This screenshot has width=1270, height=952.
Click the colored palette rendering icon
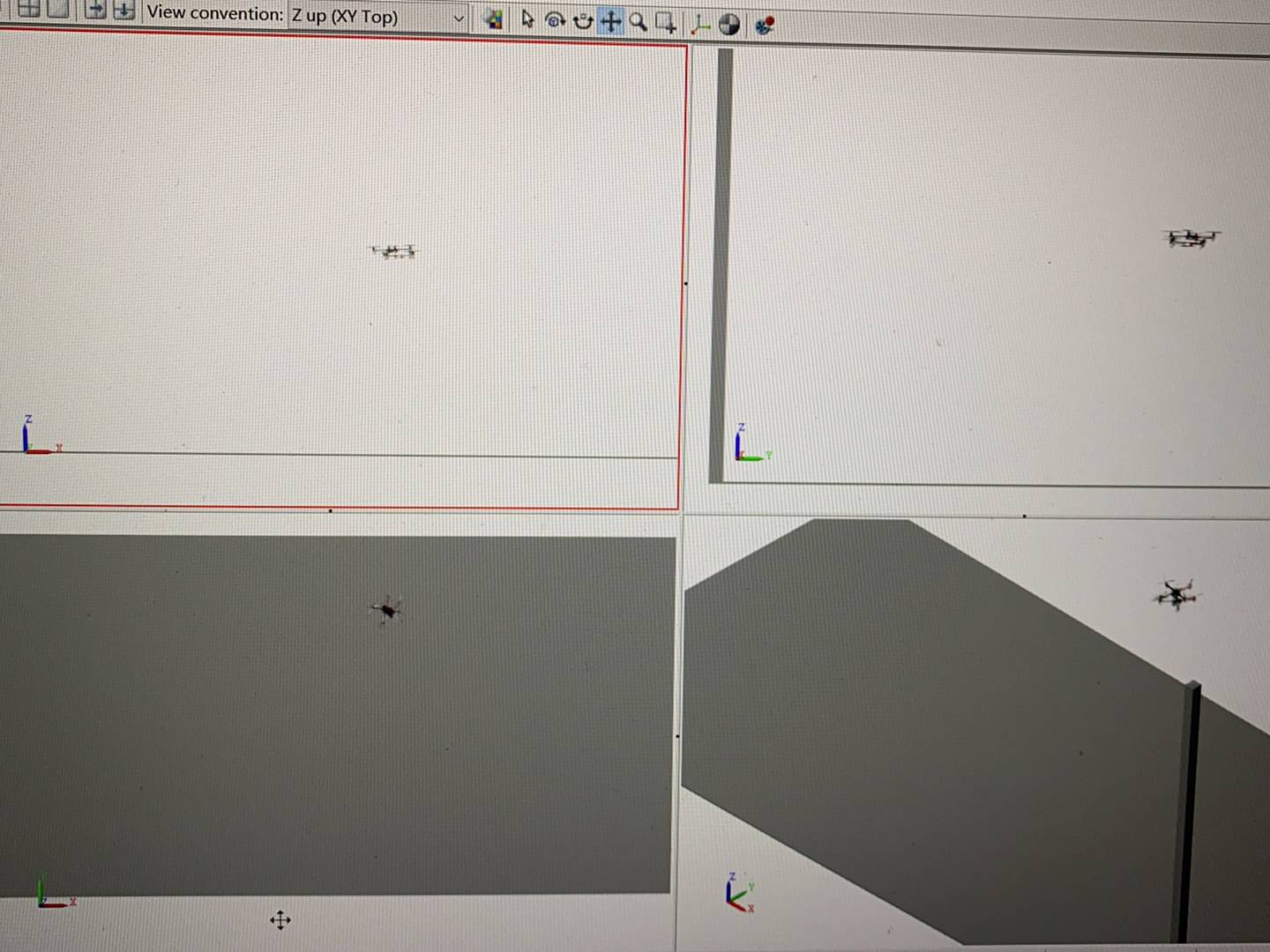(x=496, y=19)
